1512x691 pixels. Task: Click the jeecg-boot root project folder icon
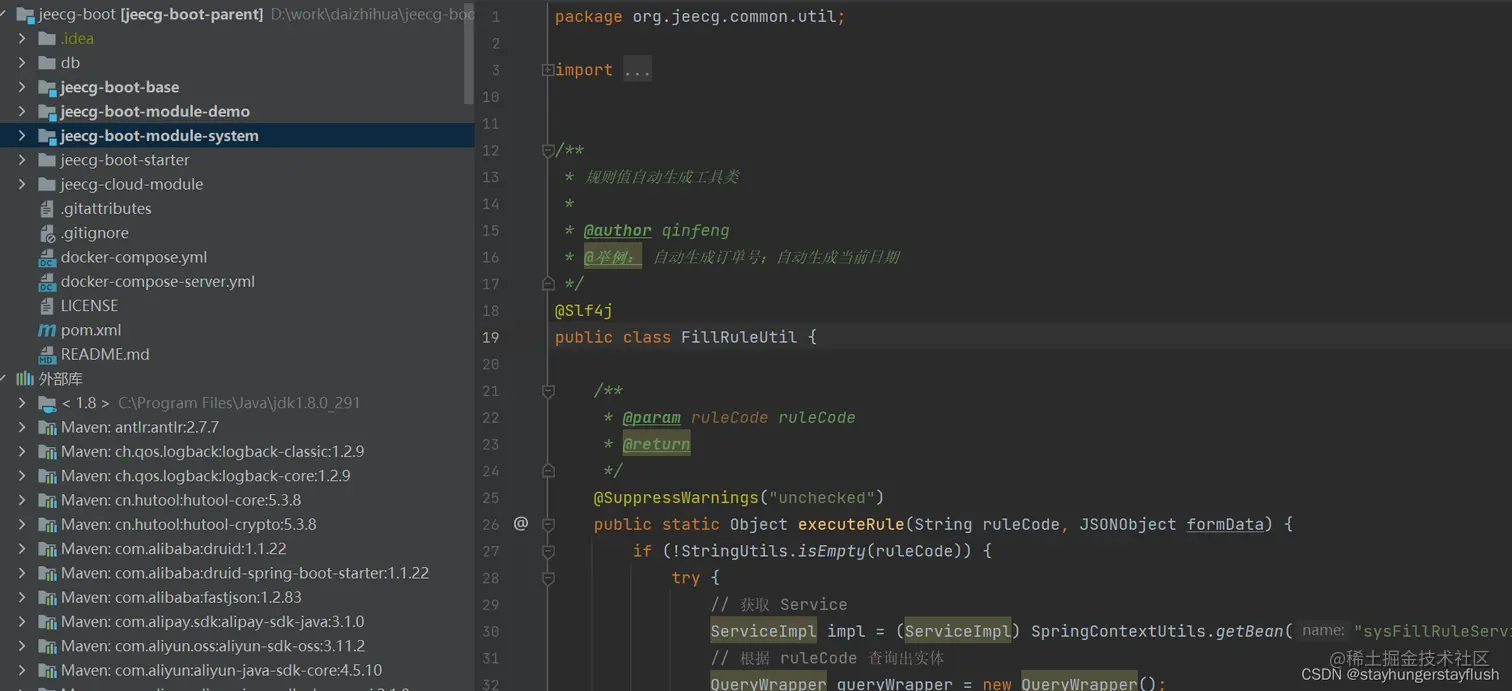26,14
